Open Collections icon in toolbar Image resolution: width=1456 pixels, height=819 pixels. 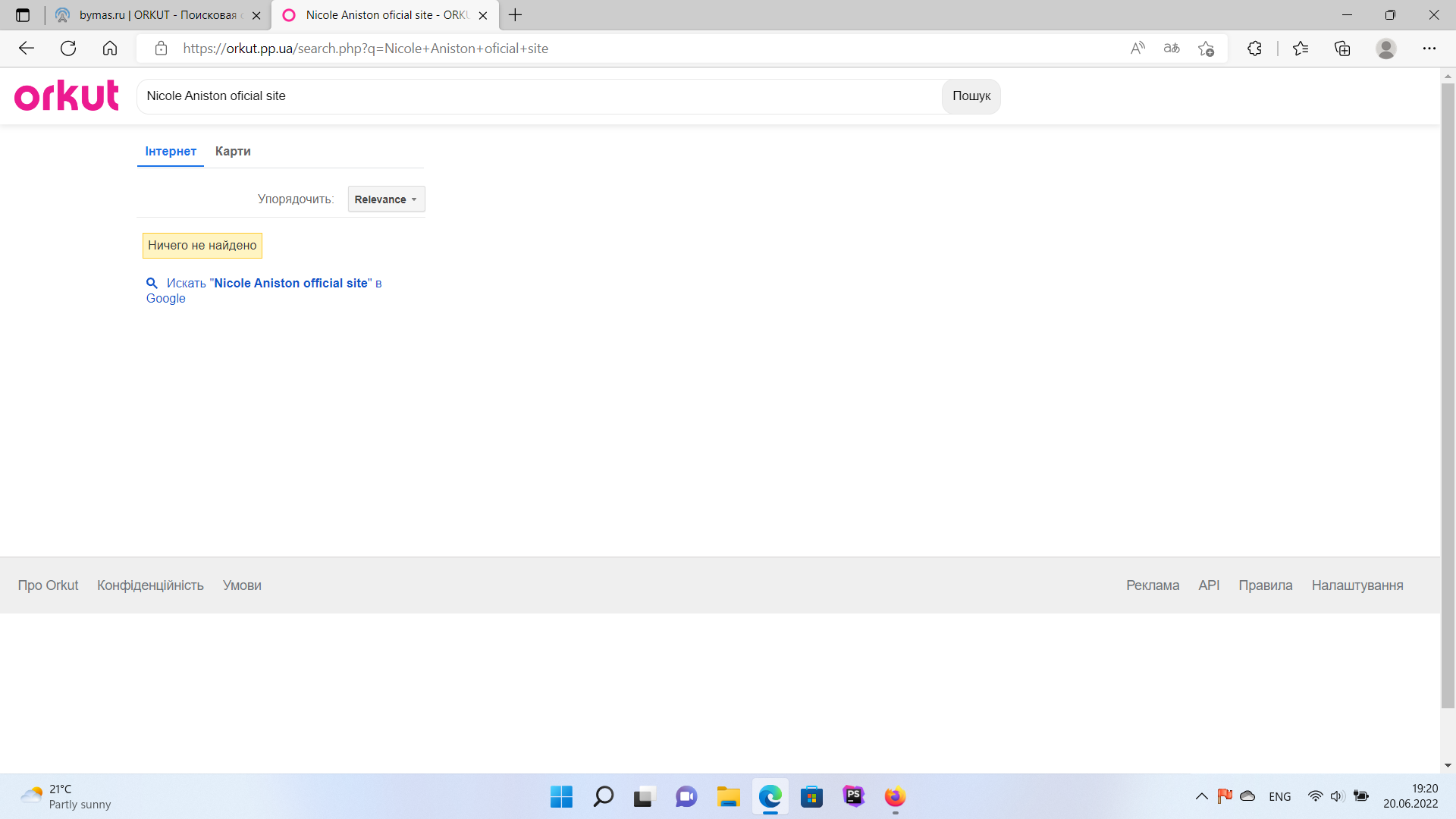1342,49
